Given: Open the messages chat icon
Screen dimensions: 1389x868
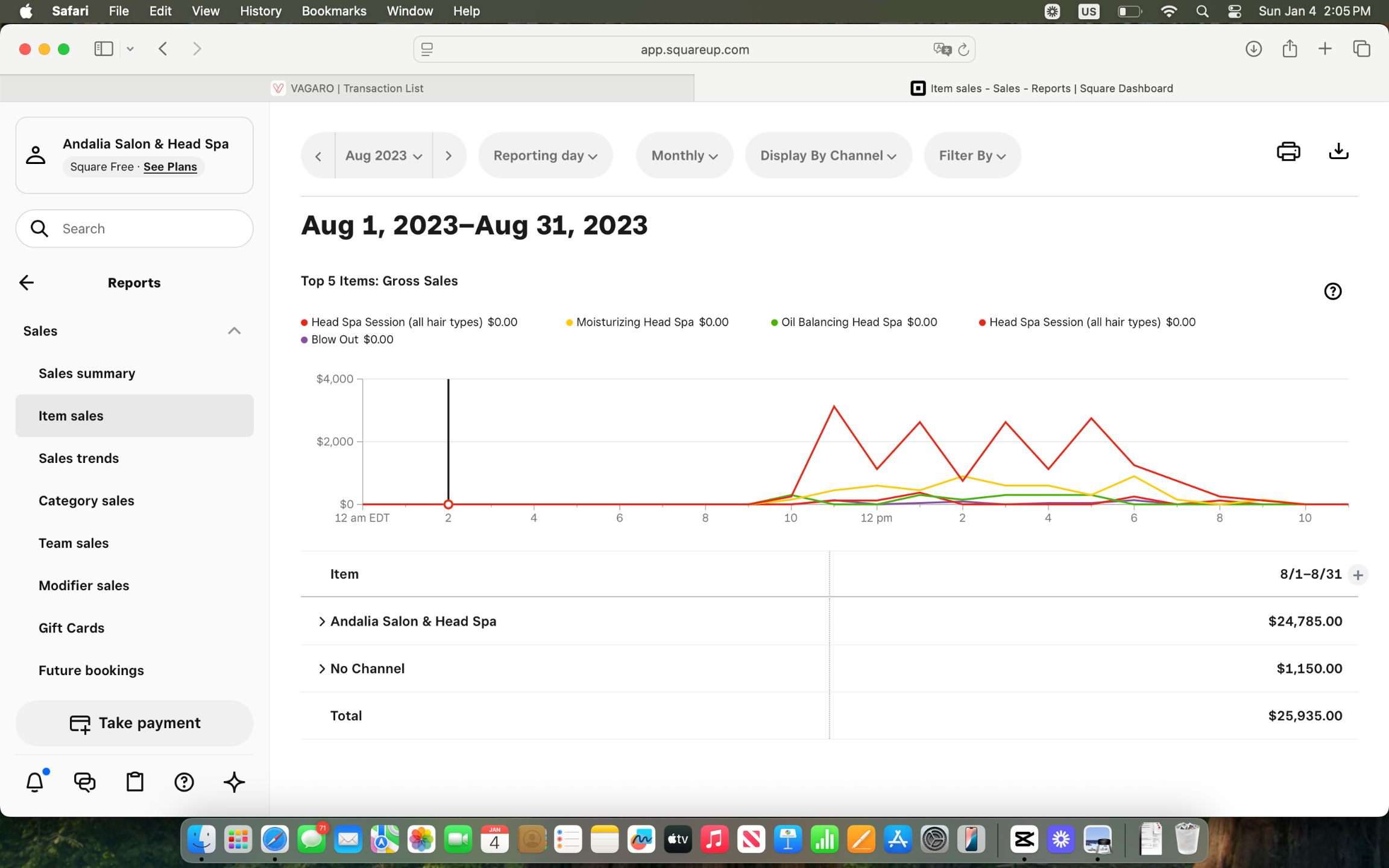Looking at the screenshot, I should (85, 782).
